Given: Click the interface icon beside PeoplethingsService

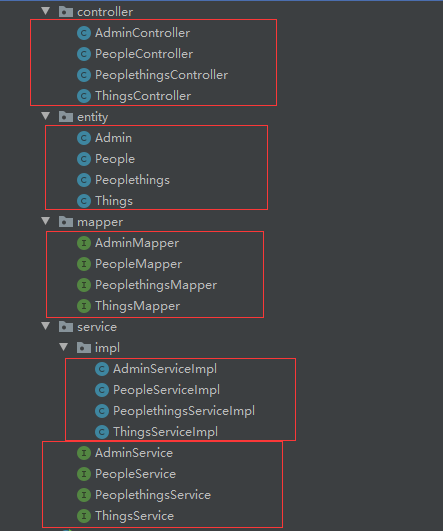Looking at the screenshot, I should [84, 495].
